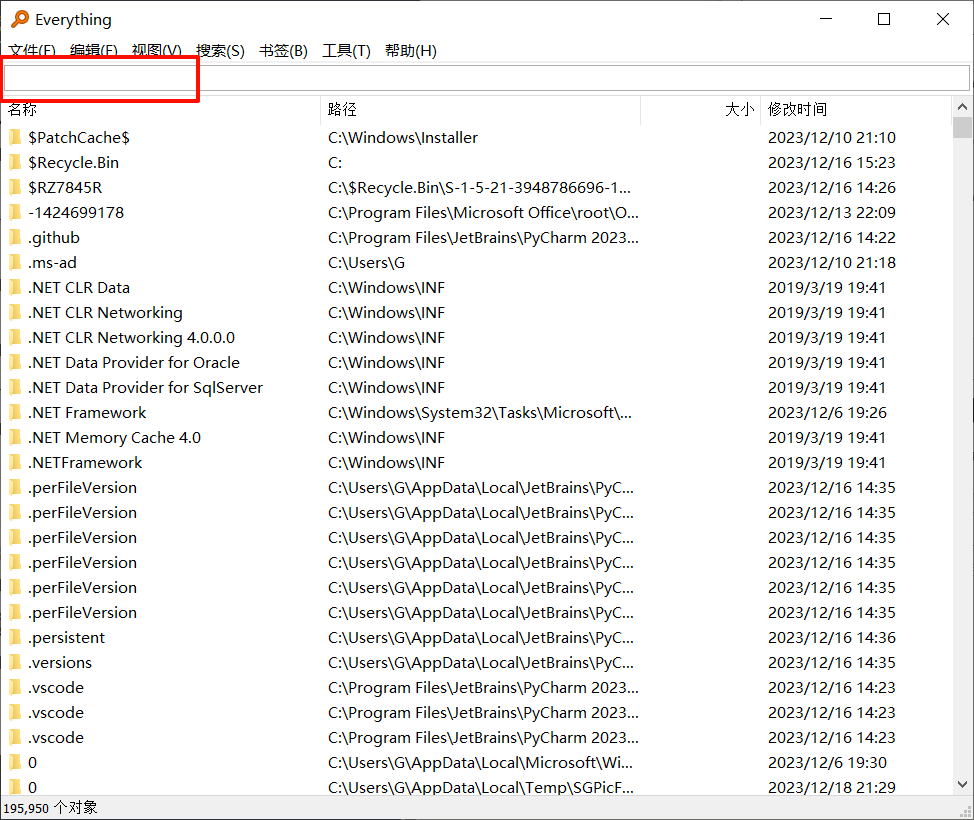Click the path C:\Windows\Installer
The width and height of the screenshot is (974, 820).
(403, 137)
